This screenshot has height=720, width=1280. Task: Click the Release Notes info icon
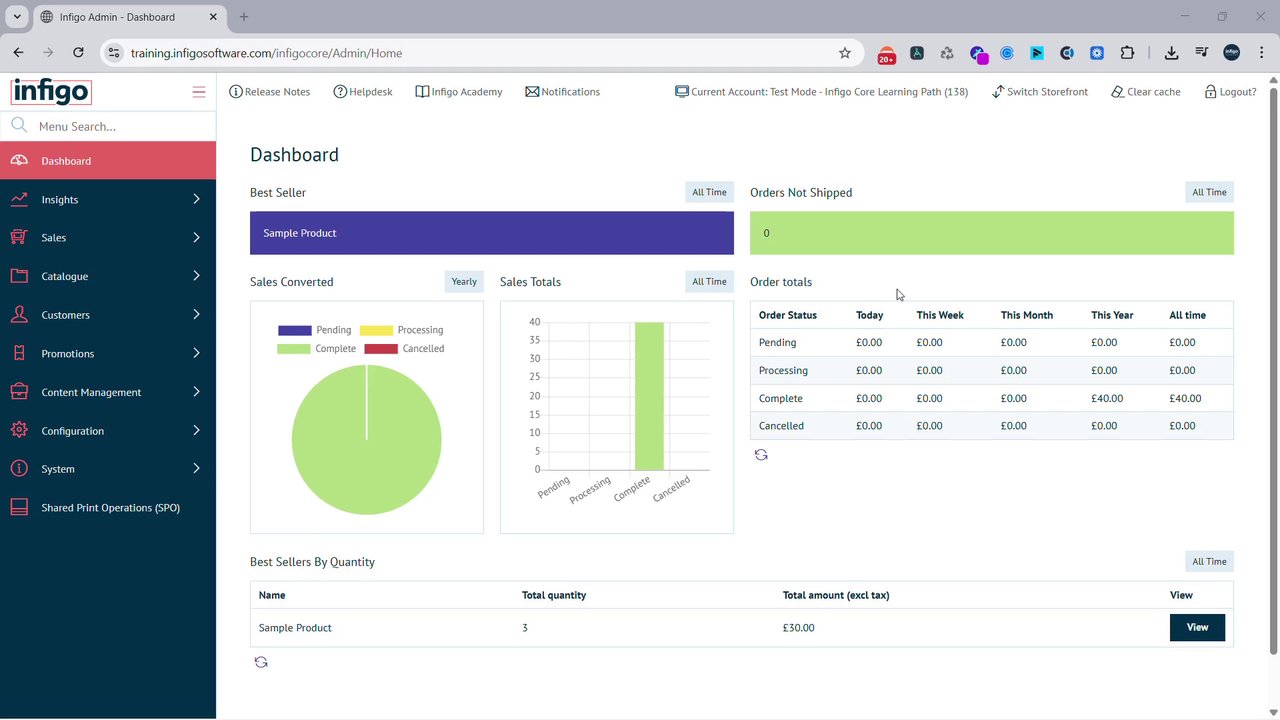tap(236, 92)
